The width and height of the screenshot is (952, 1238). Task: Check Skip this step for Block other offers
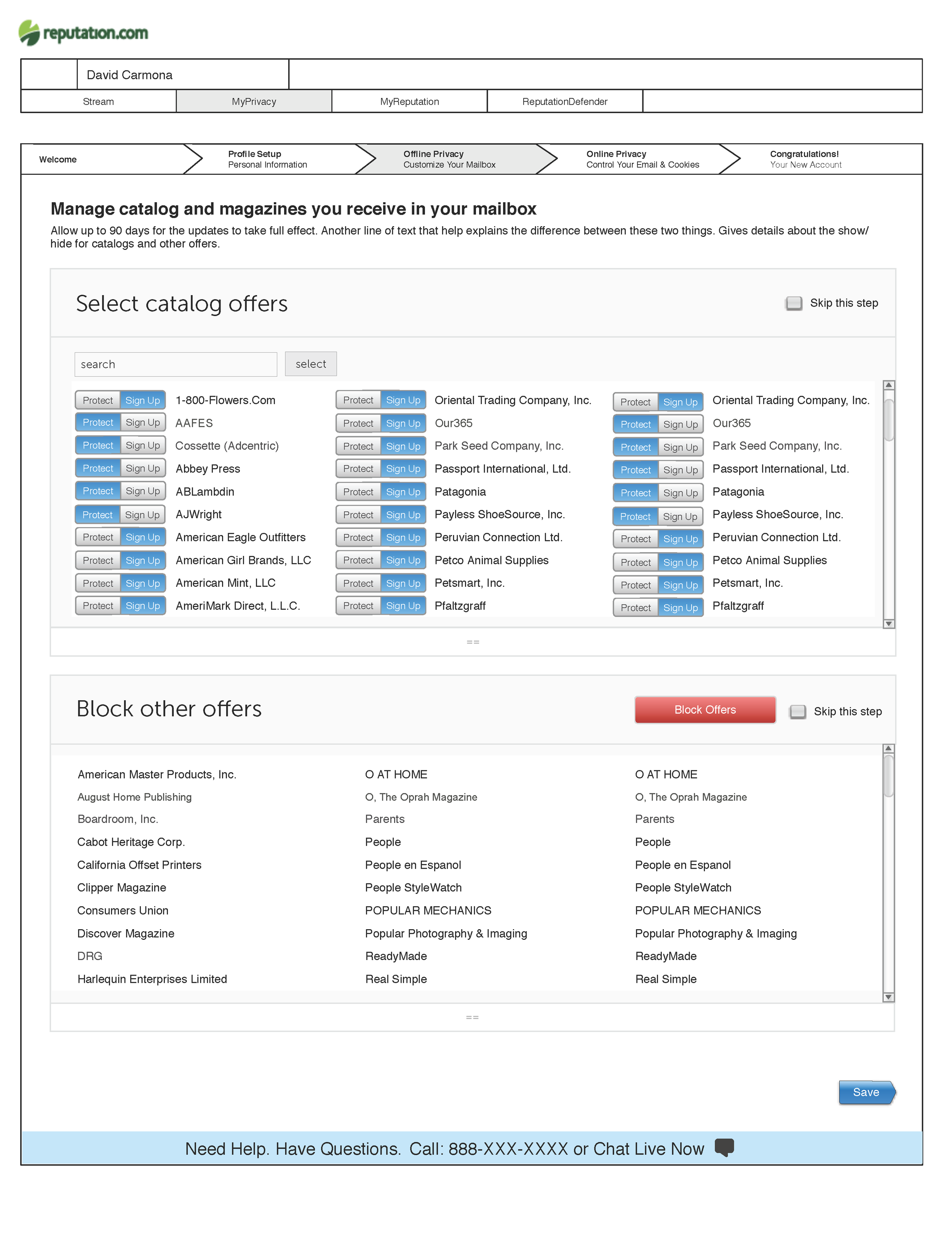click(798, 712)
